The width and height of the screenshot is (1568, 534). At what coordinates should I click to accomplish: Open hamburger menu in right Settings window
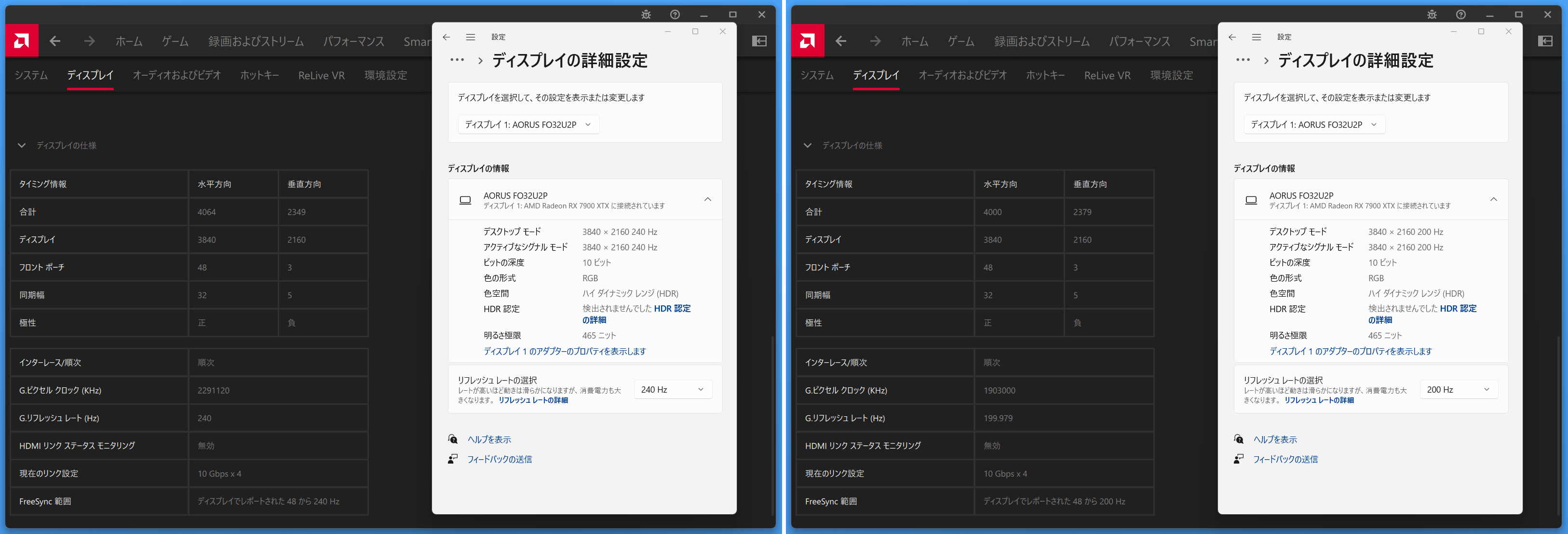[1257, 37]
